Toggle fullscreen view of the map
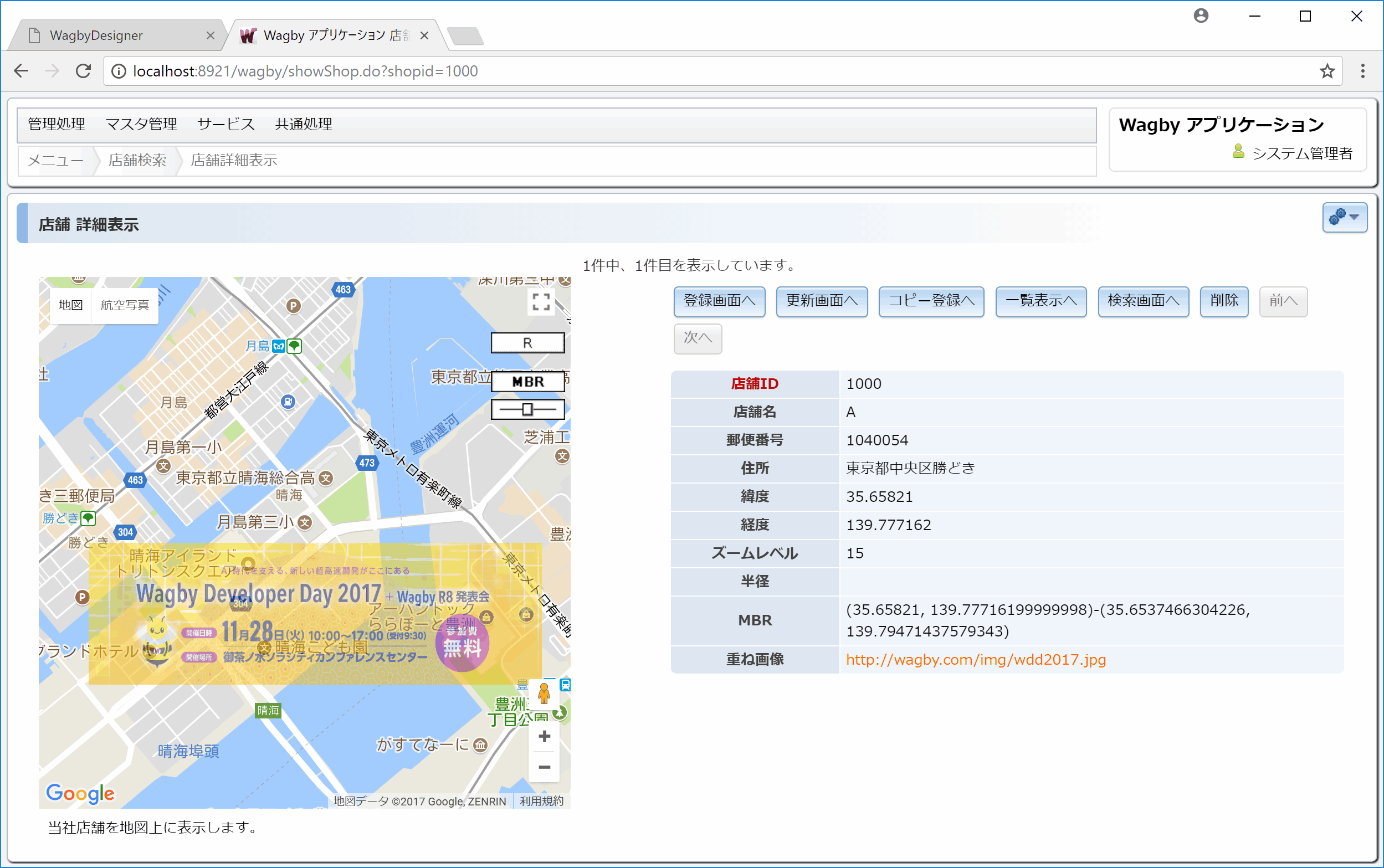 541,301
